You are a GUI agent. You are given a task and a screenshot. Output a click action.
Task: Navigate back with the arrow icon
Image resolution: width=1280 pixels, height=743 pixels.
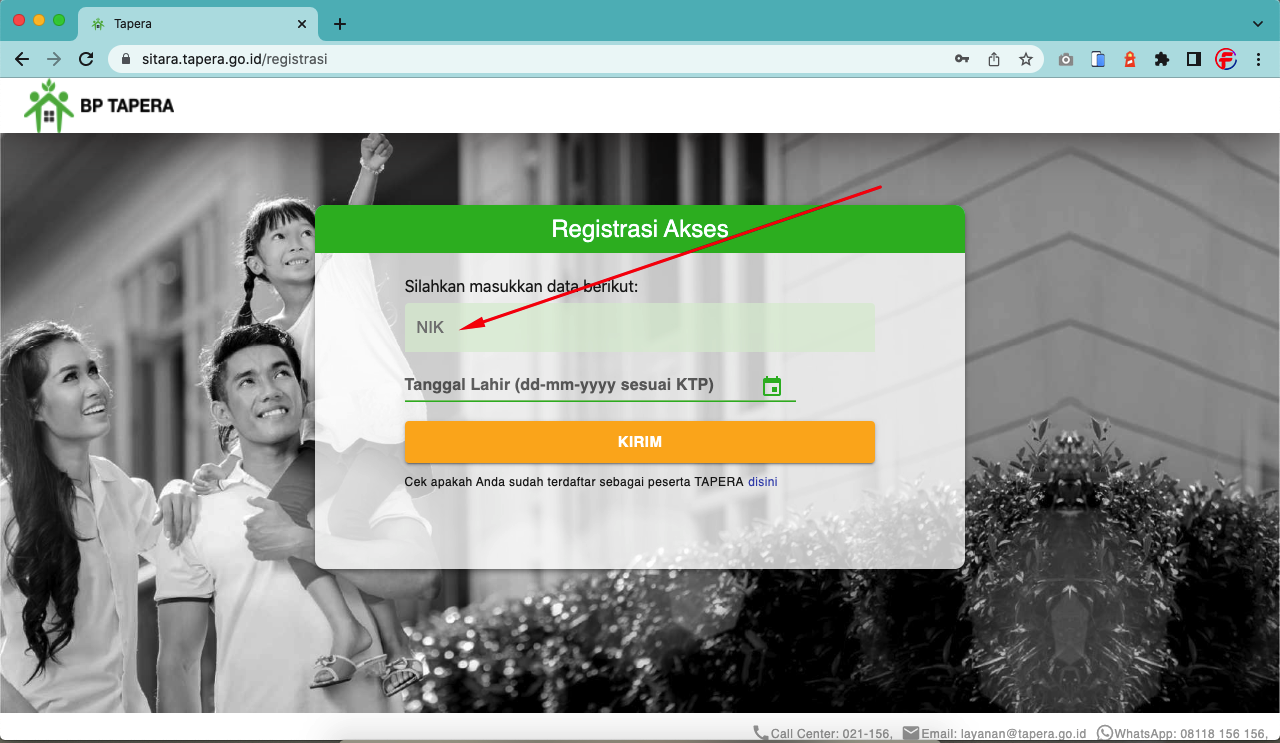21,59
